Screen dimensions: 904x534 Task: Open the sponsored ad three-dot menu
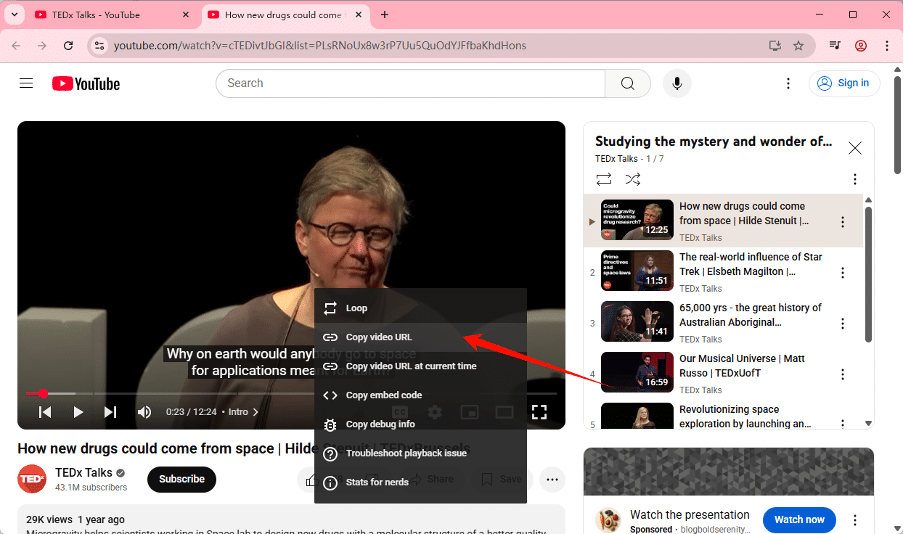(855, 520)
